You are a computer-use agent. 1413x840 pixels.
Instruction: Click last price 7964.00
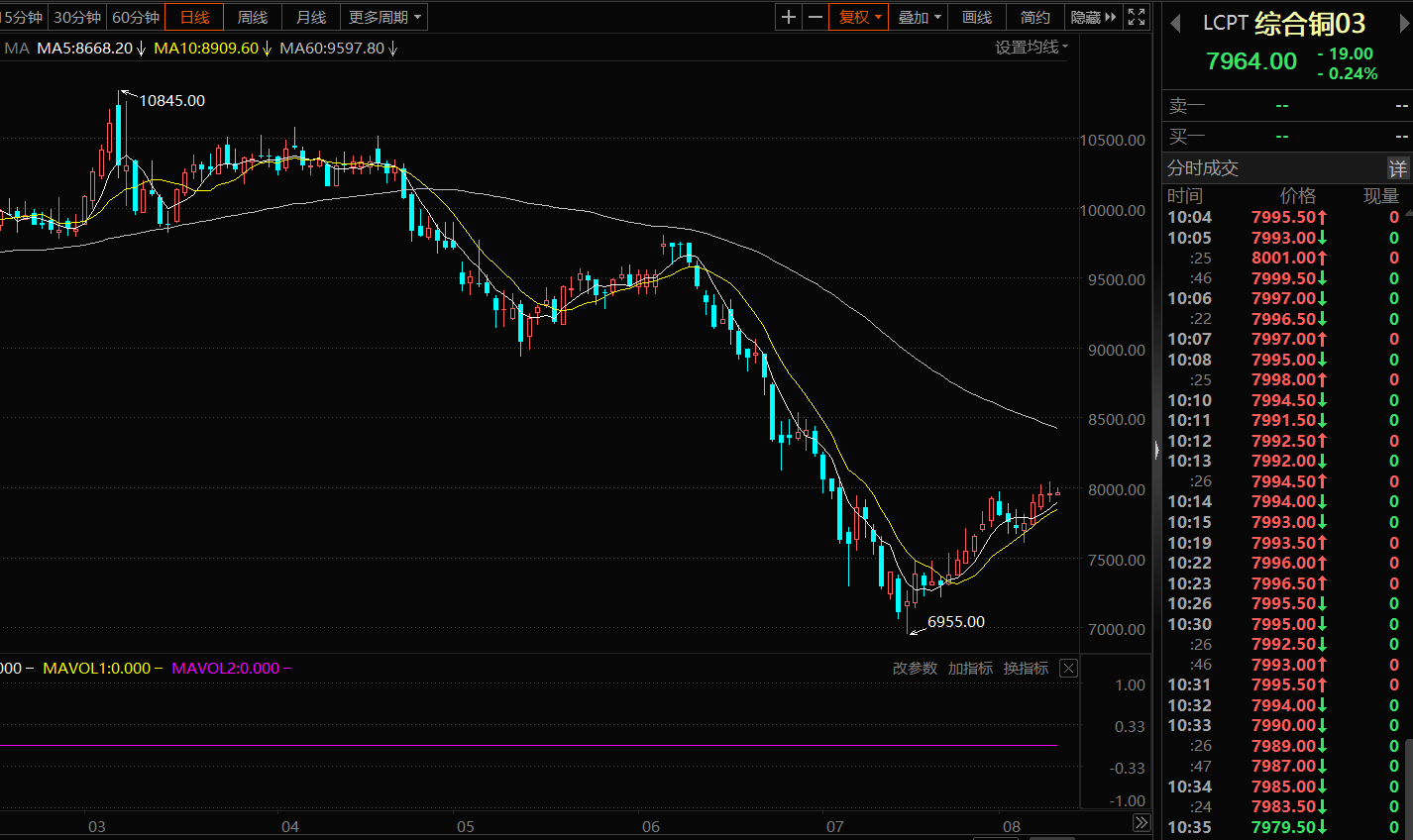(x=1250, y=61)
